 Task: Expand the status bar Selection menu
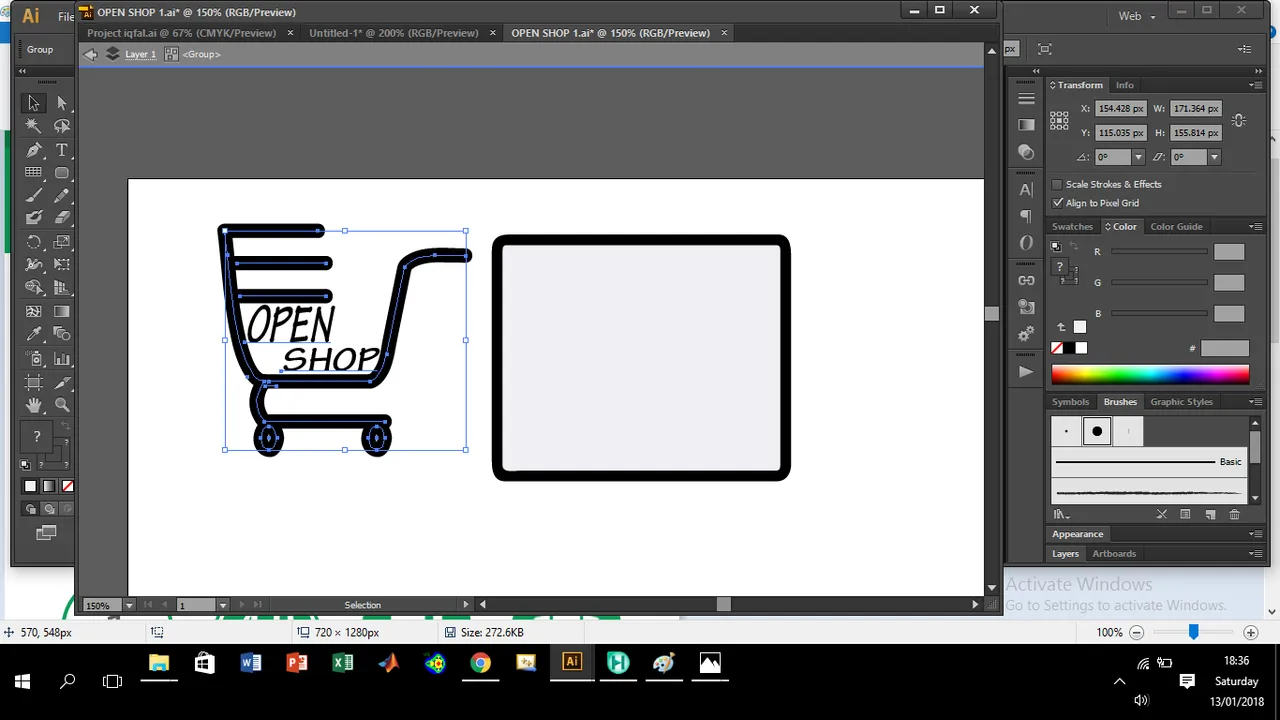[465, 604]
